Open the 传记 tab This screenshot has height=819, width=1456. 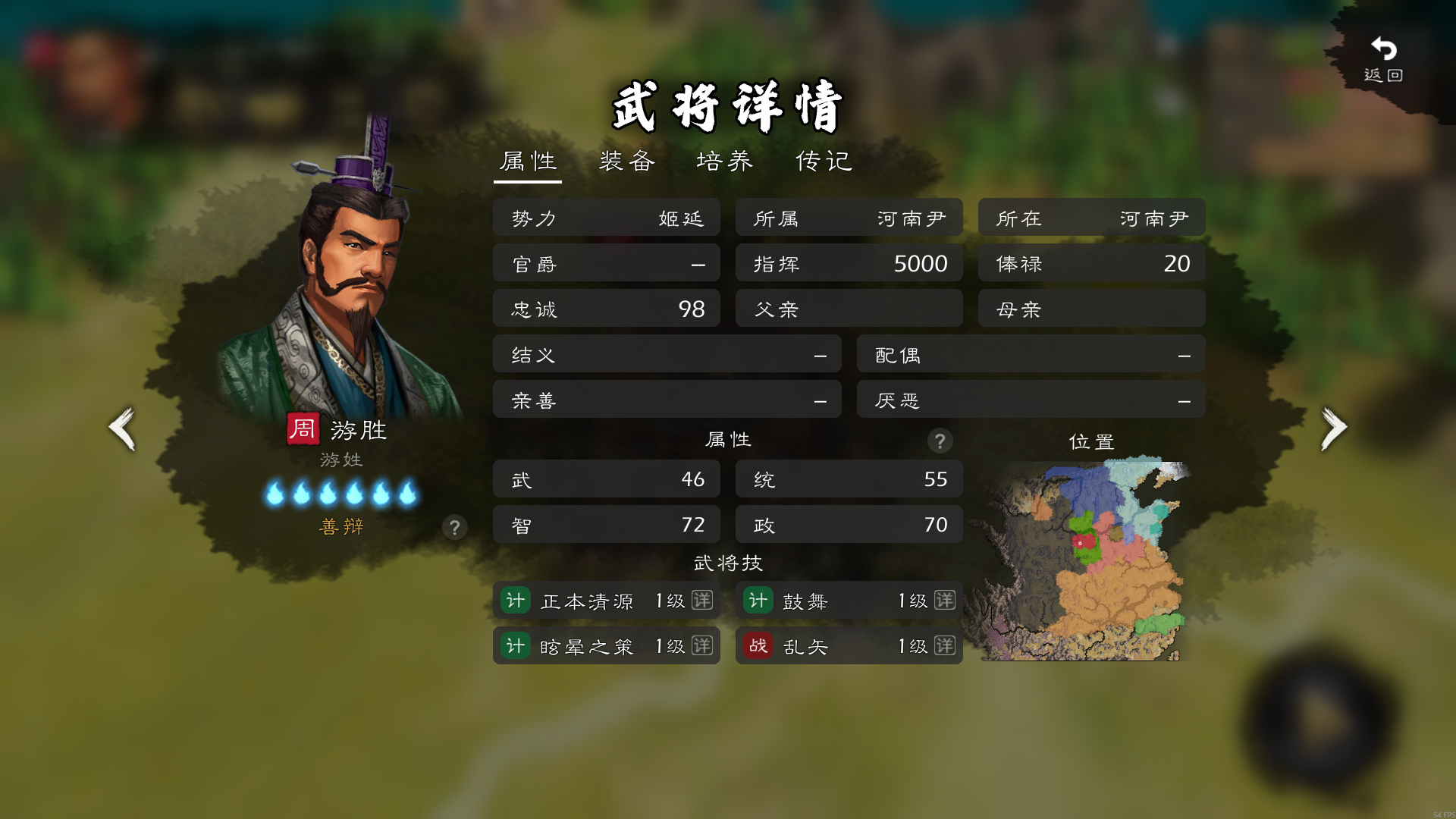824,161
